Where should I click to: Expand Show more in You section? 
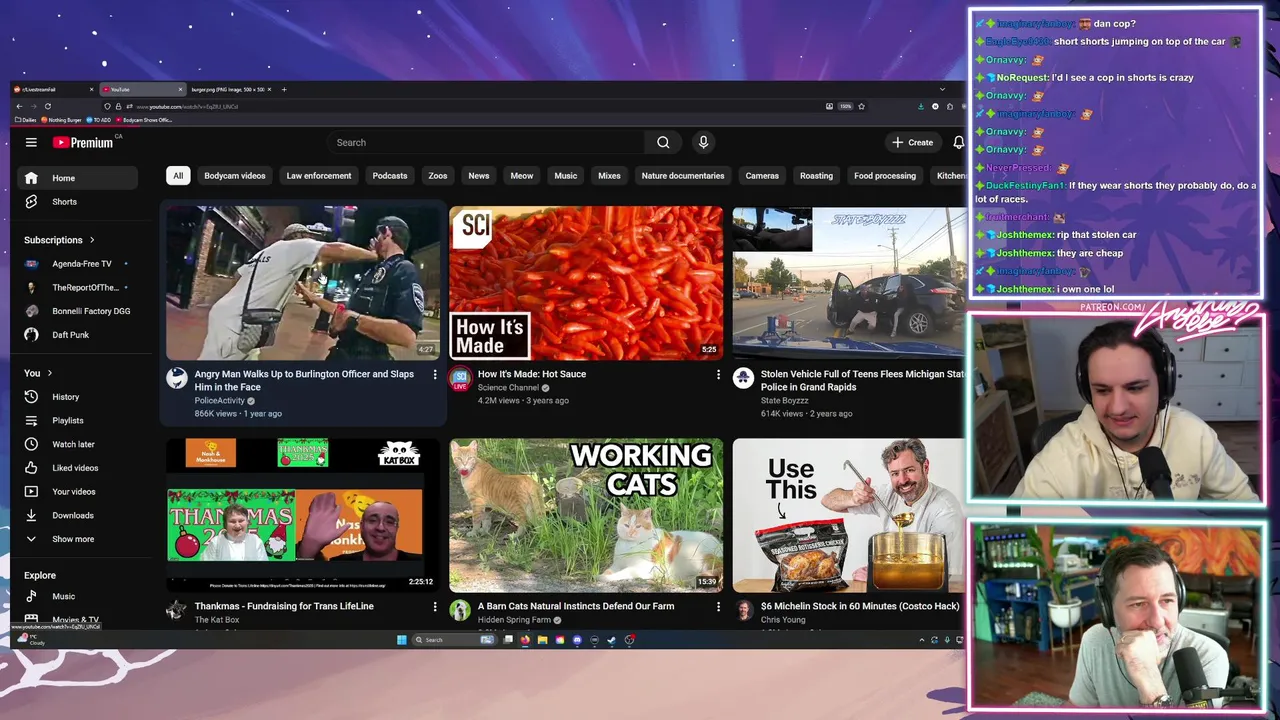pyautogui.click(x=78, y=539)
